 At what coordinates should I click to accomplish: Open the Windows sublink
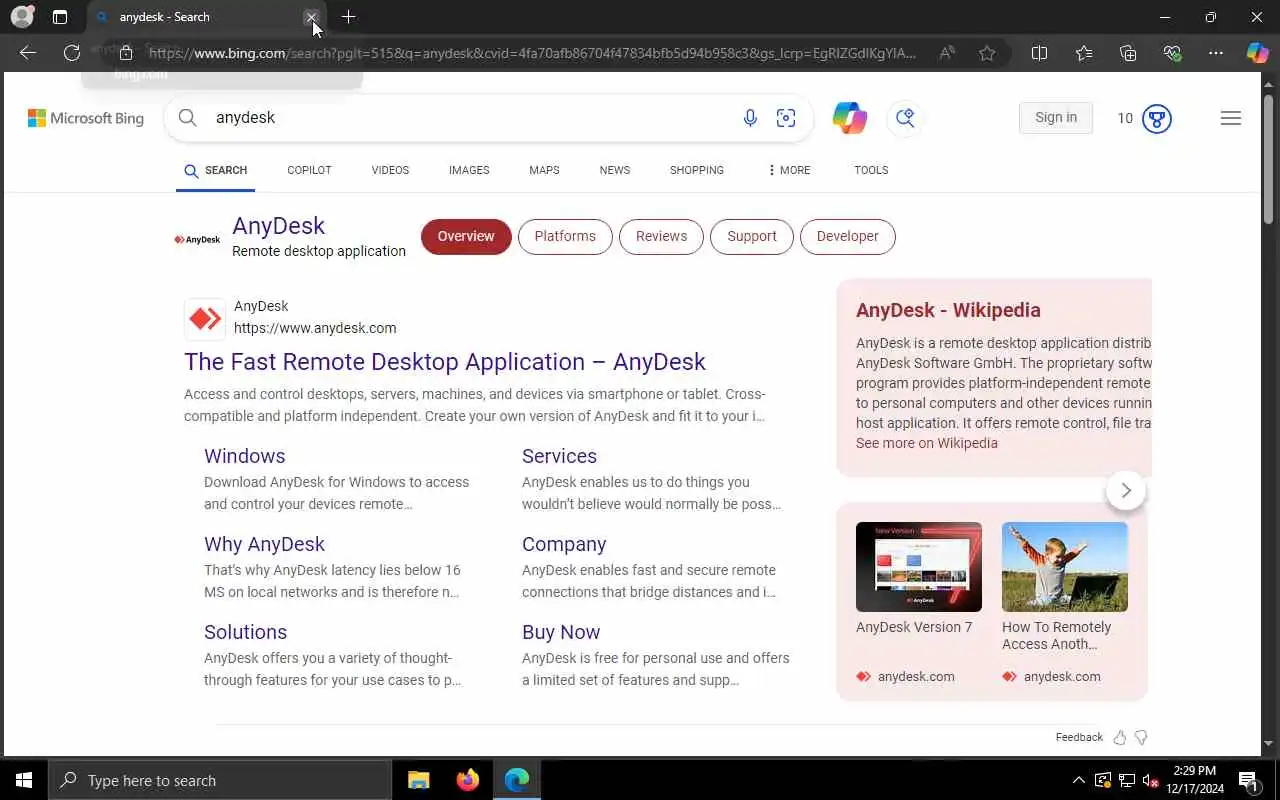[245, 456]
